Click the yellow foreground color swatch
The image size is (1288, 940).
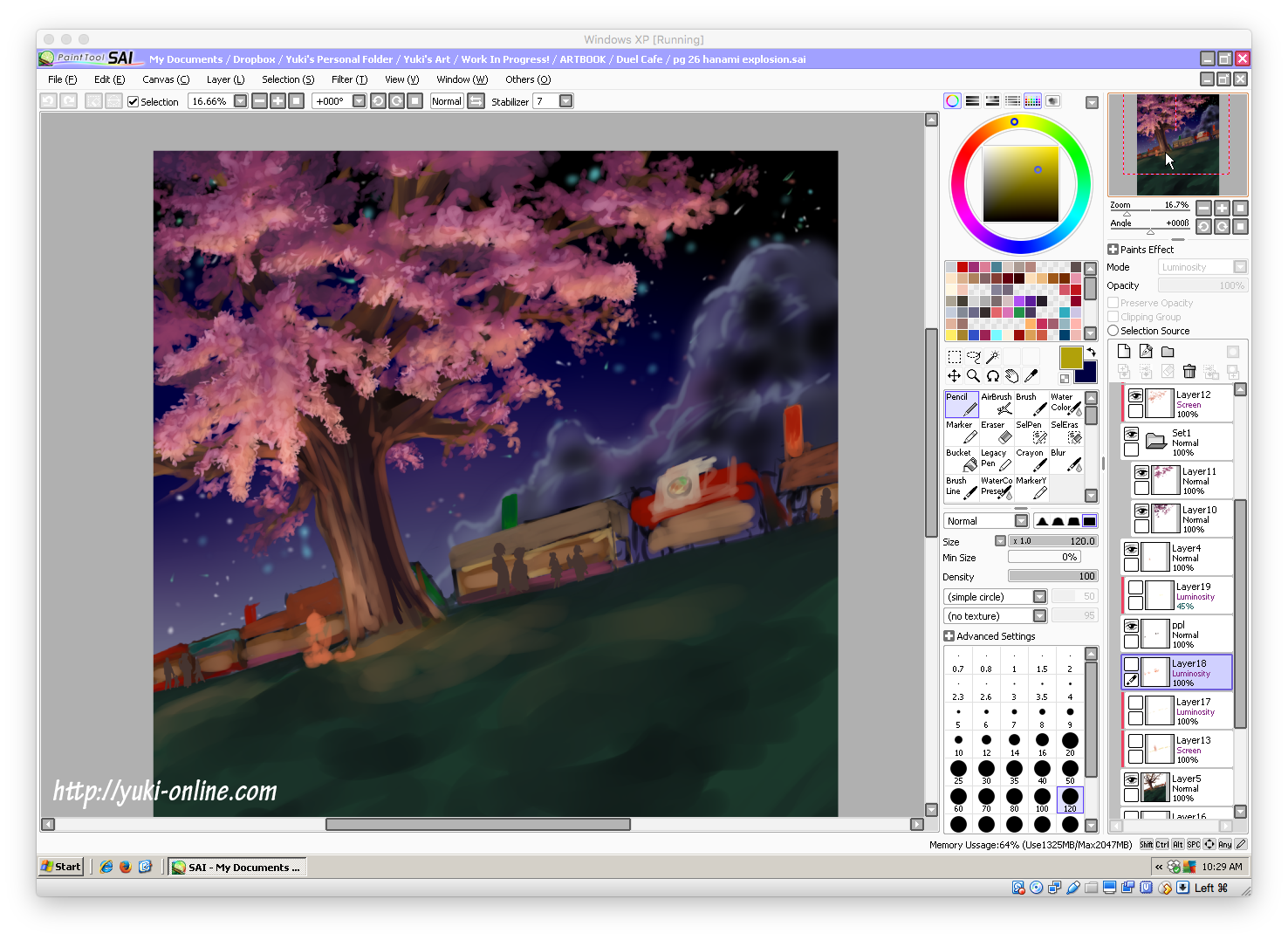point(1071,357)
